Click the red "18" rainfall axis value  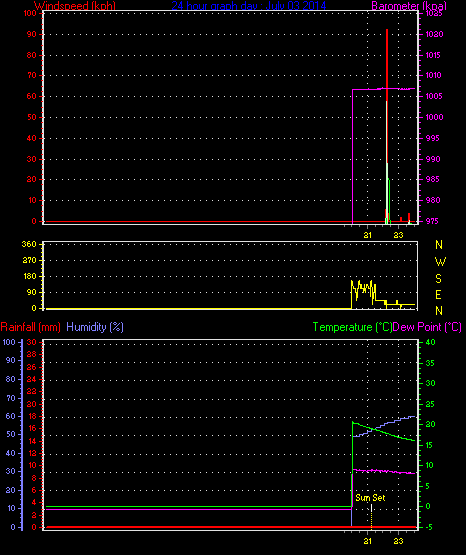click(32, 416)
